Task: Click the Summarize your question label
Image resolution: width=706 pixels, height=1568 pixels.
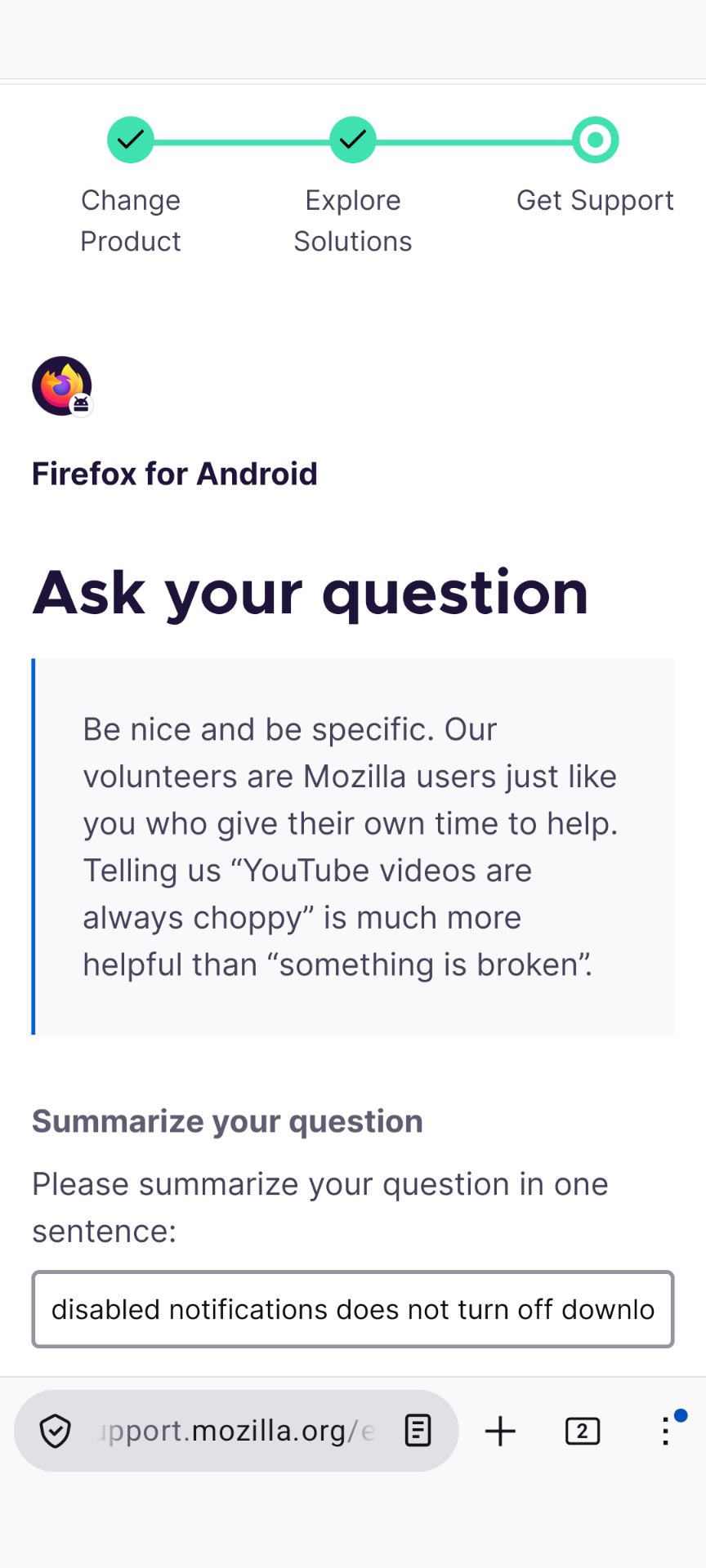Action: pyautogui.click(x=227, y=1121)
